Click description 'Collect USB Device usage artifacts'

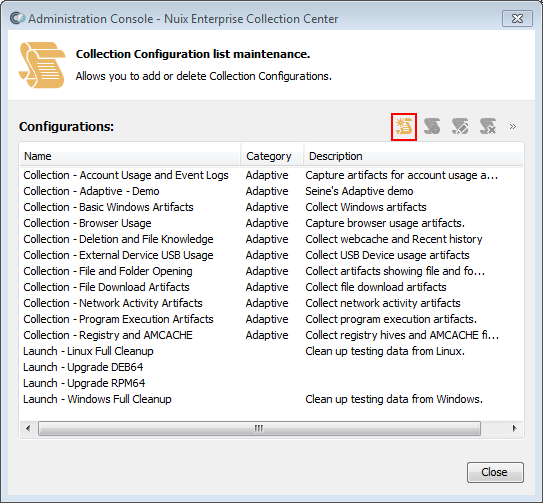click(x=387, y=255)
